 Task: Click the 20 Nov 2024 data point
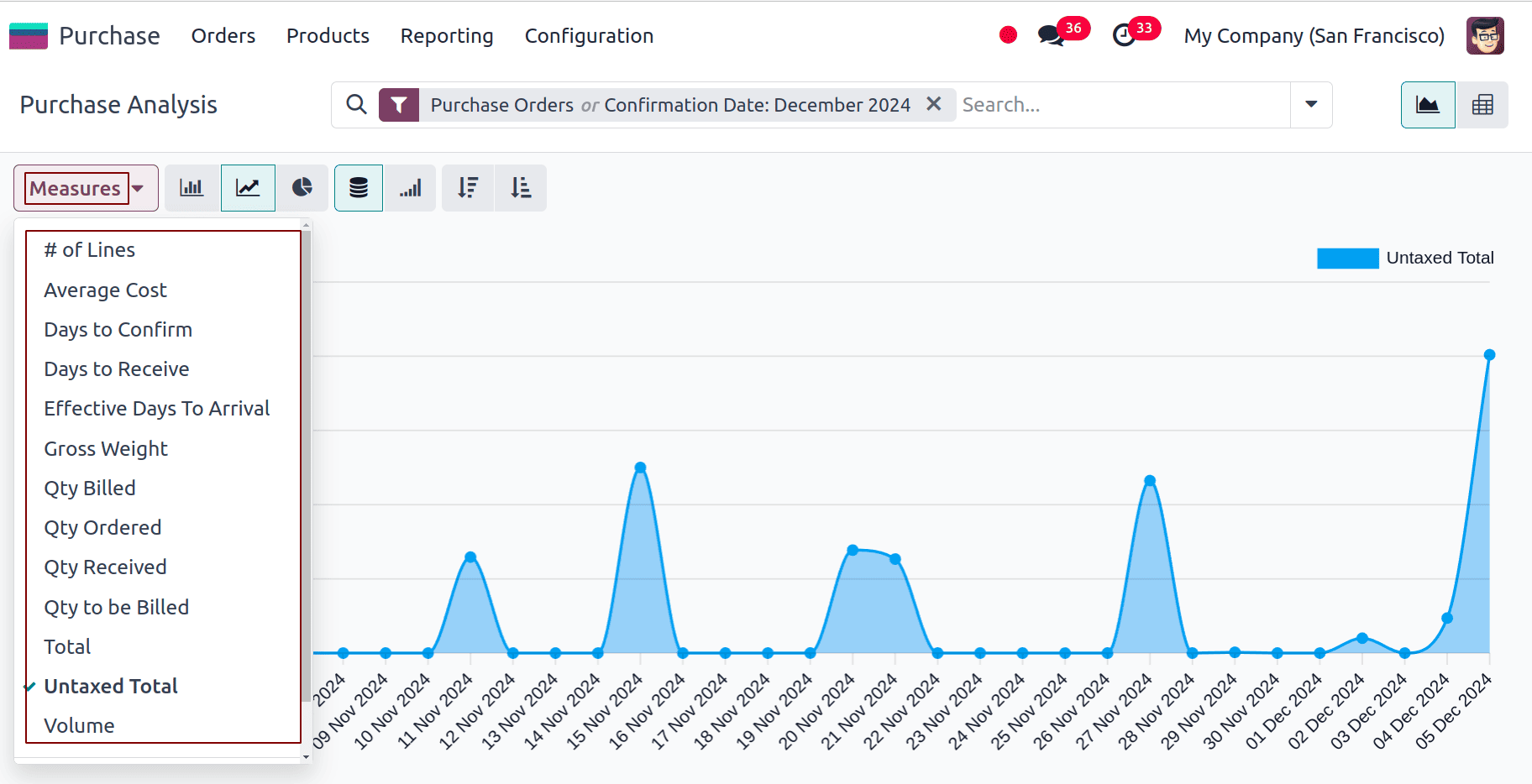coord(853,551)
